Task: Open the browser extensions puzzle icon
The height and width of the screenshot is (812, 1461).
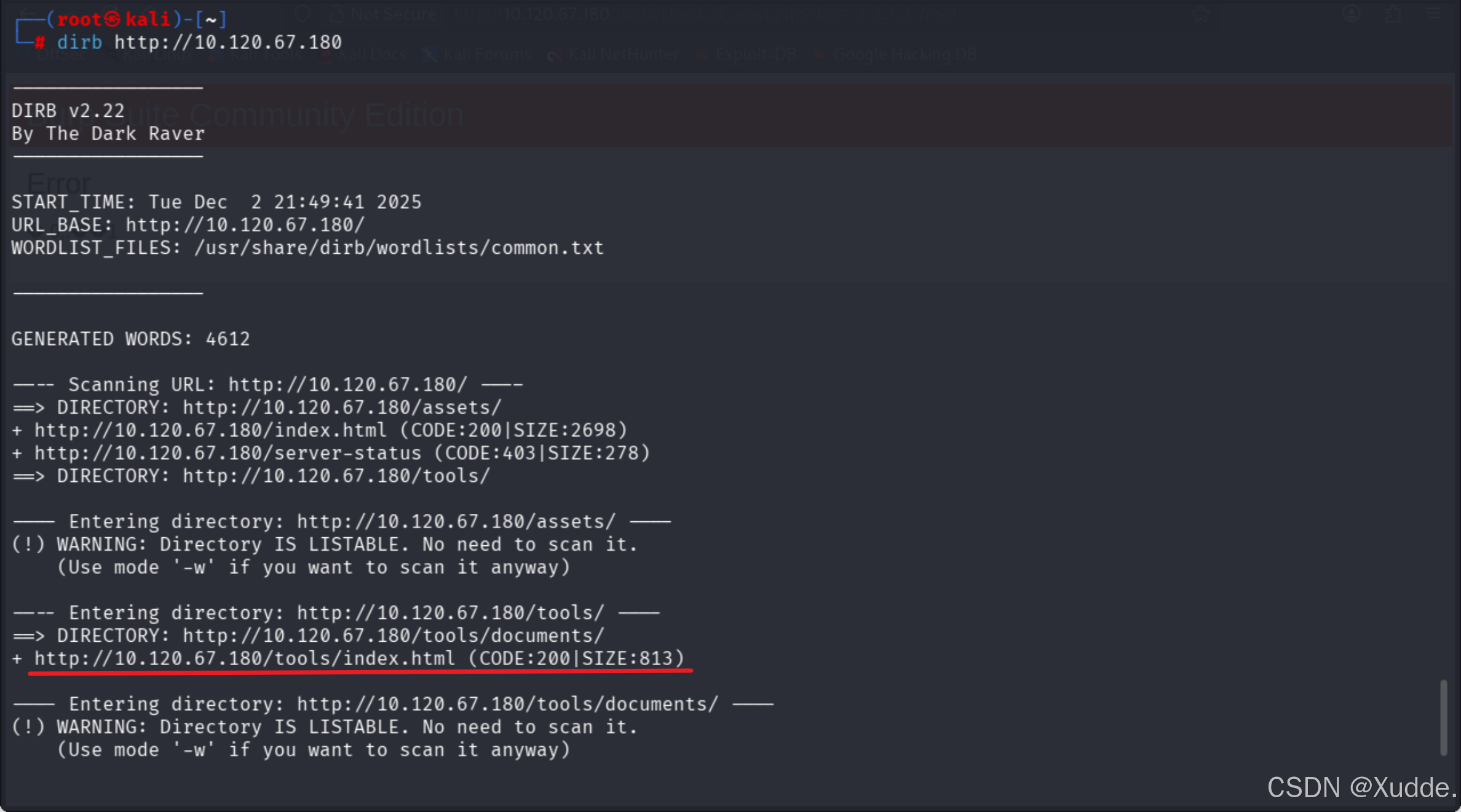Action: coord(1392,14)
